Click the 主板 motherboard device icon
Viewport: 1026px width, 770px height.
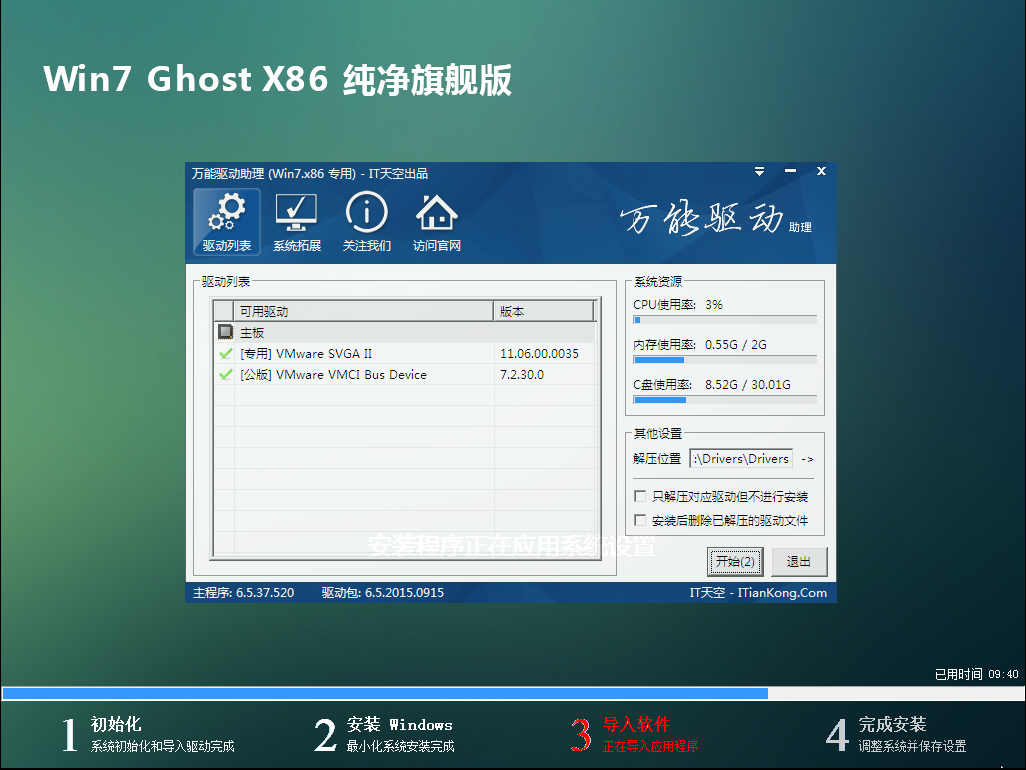pyautogui.click(x=225, y=331)
